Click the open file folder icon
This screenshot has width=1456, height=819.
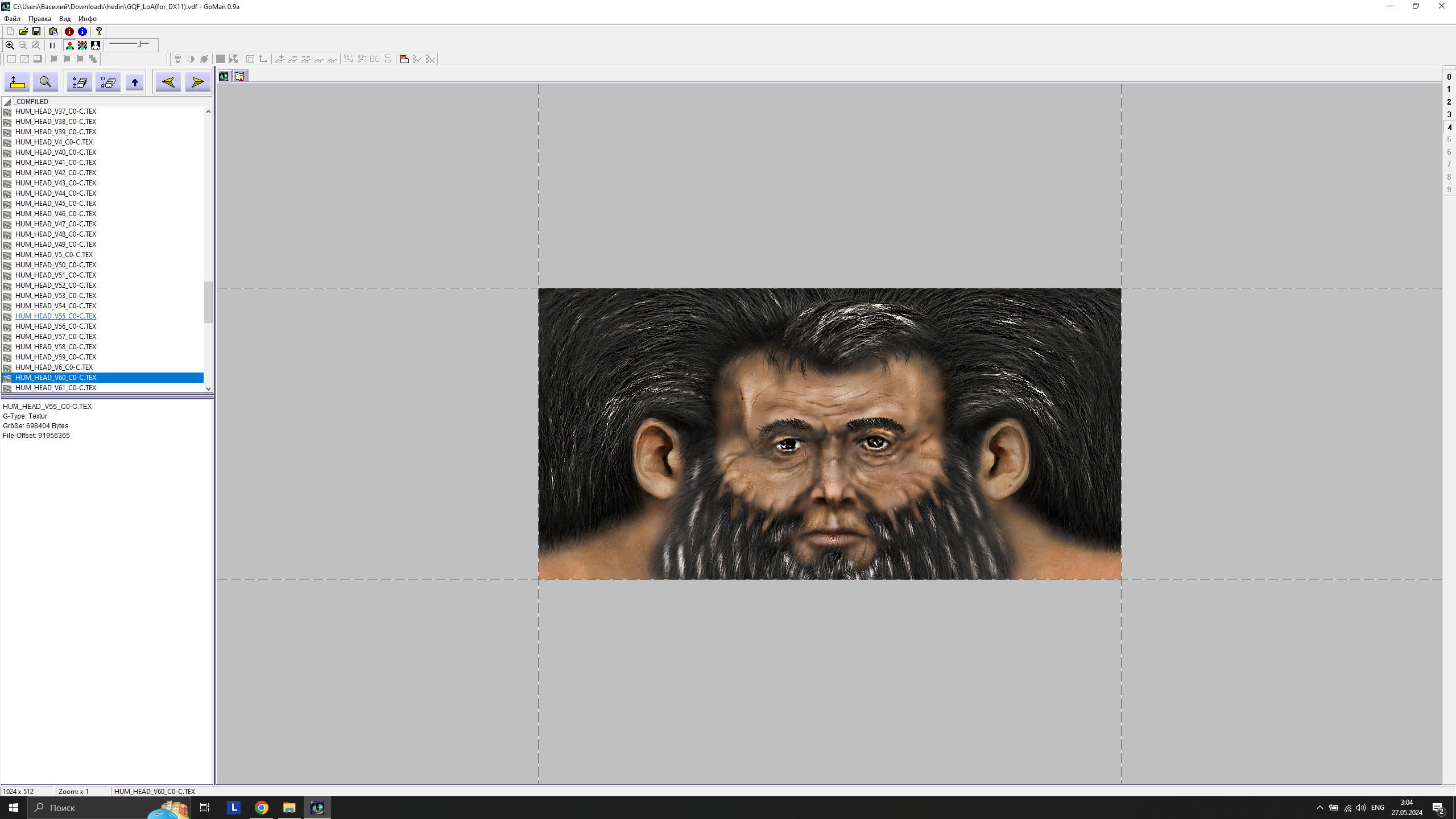coord(23,31)
